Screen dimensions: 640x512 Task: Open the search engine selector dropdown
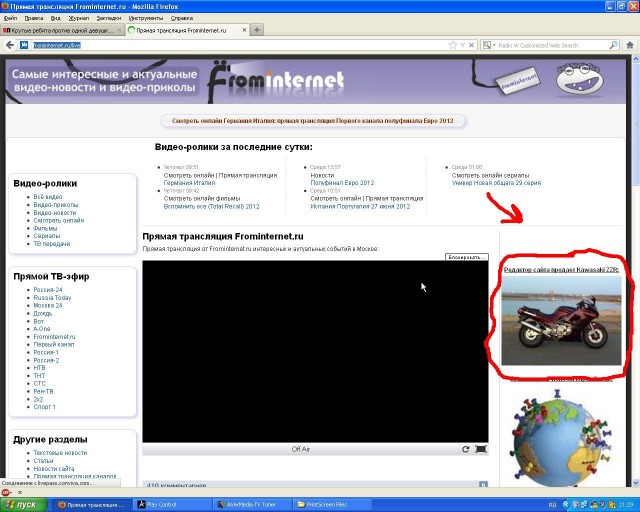click(x=488, y=45)
